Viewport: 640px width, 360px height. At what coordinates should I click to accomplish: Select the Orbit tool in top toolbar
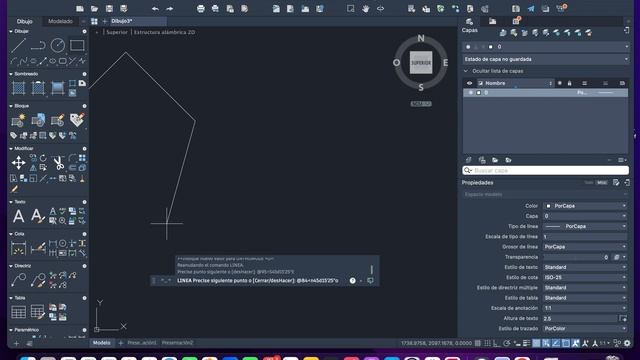coord(380,9)
